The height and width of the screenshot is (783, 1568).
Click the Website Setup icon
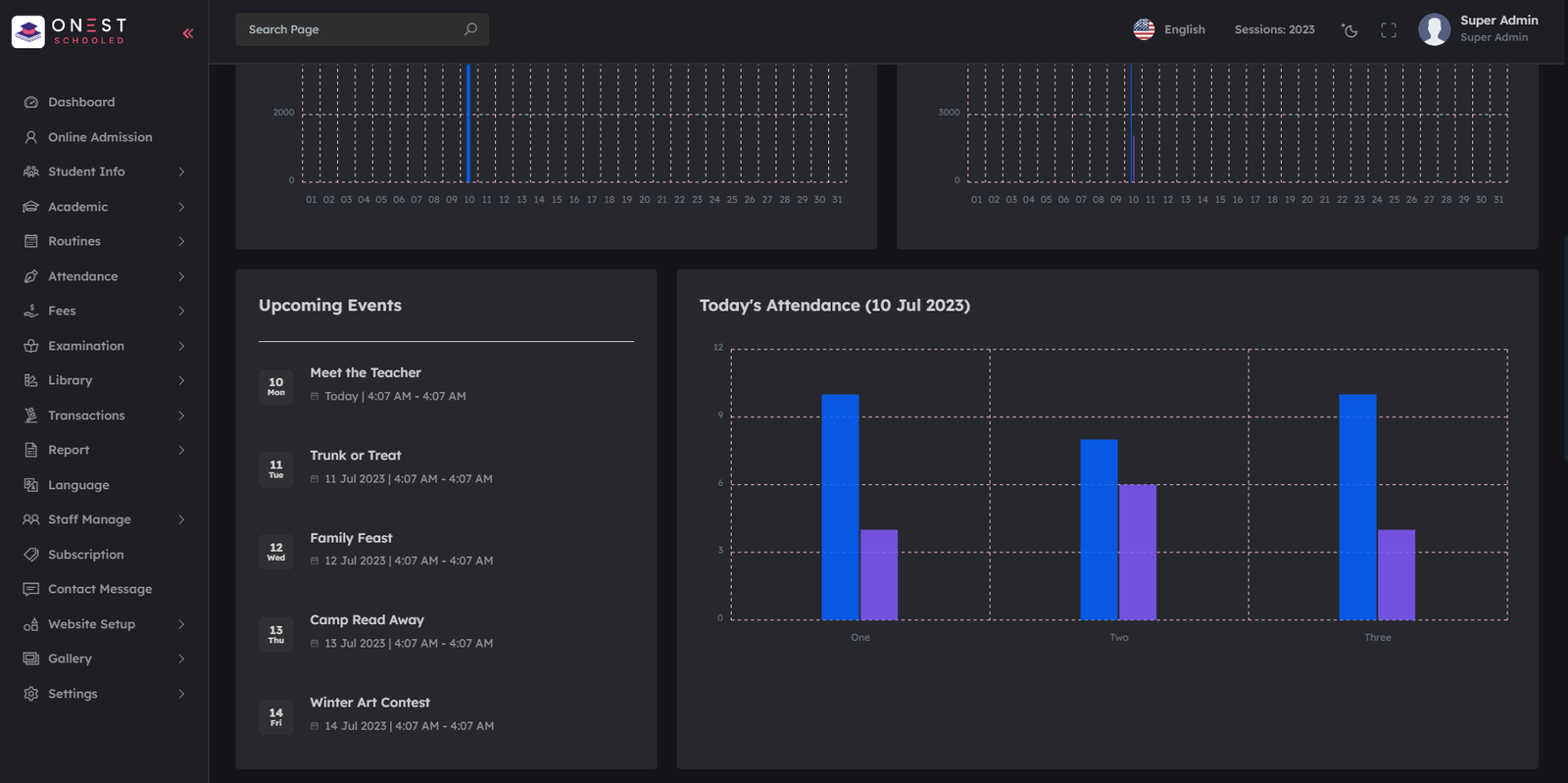click(31, 624)
